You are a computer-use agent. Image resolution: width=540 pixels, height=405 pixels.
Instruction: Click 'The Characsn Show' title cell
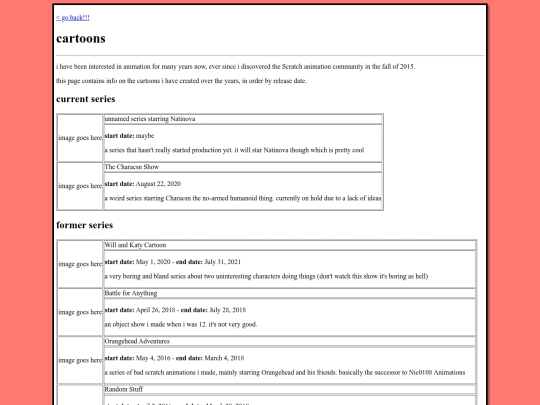[x=243, y=167]
